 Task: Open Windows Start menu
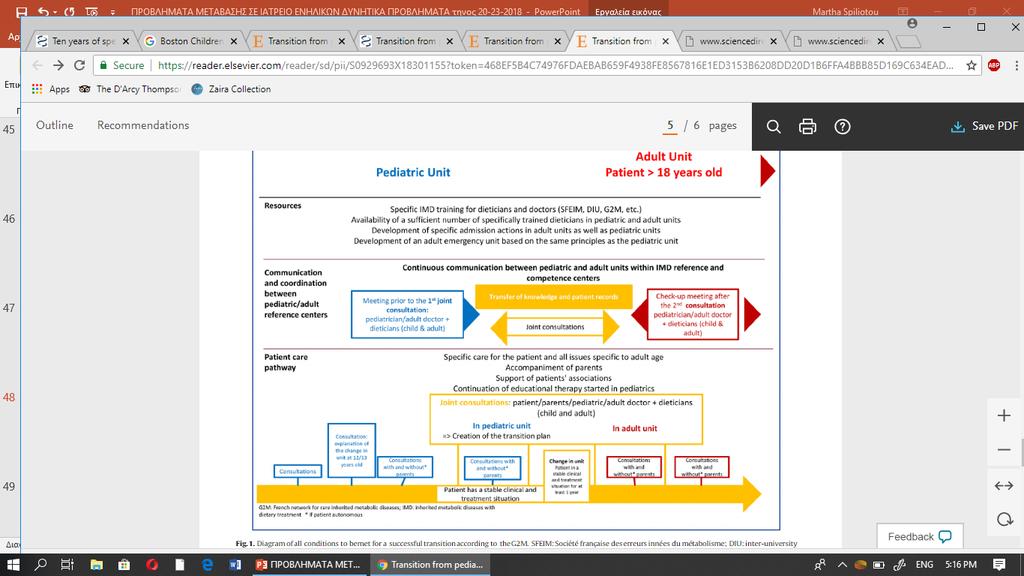[x=13, y=564]
